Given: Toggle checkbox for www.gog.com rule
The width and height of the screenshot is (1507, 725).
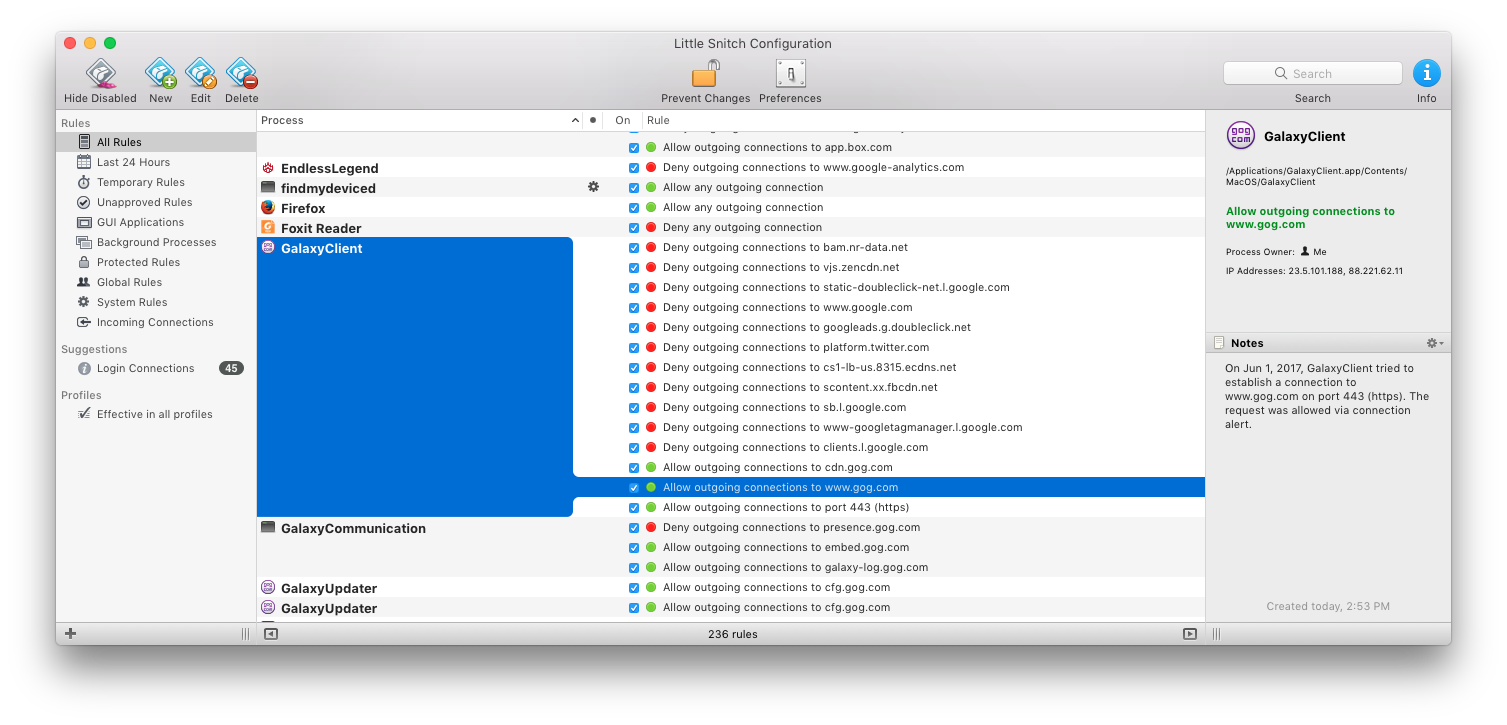Looking at the screenshot, I should pyautogui.click(x=634, y=488).
